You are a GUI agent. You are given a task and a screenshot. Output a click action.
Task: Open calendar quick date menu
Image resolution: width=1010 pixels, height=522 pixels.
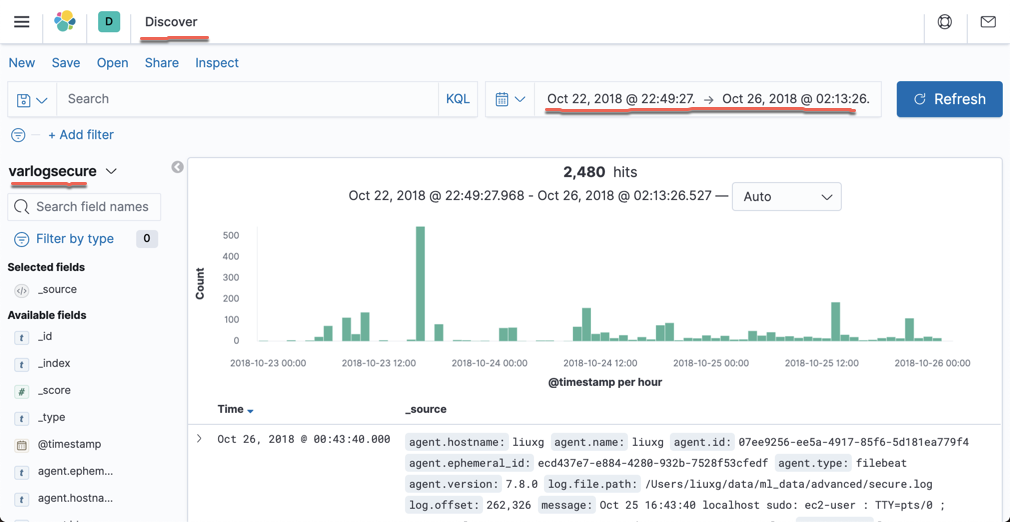pos(510,99)
